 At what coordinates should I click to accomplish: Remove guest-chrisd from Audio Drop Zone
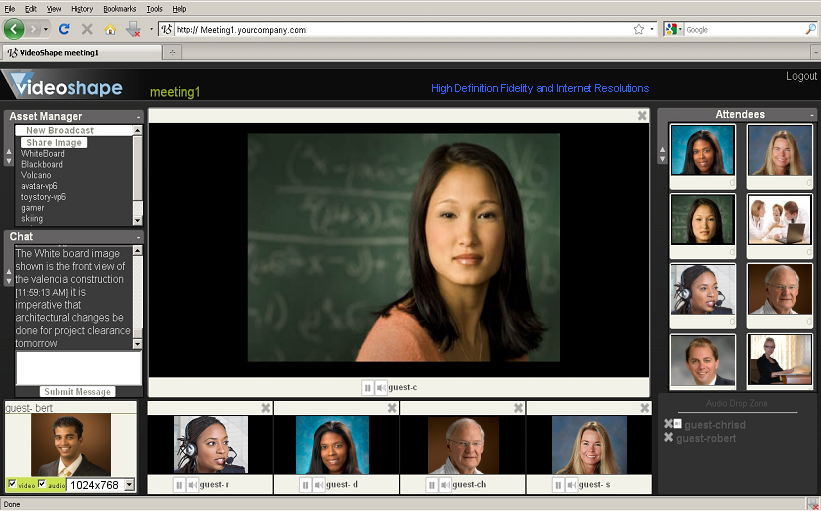coord(668,424)
